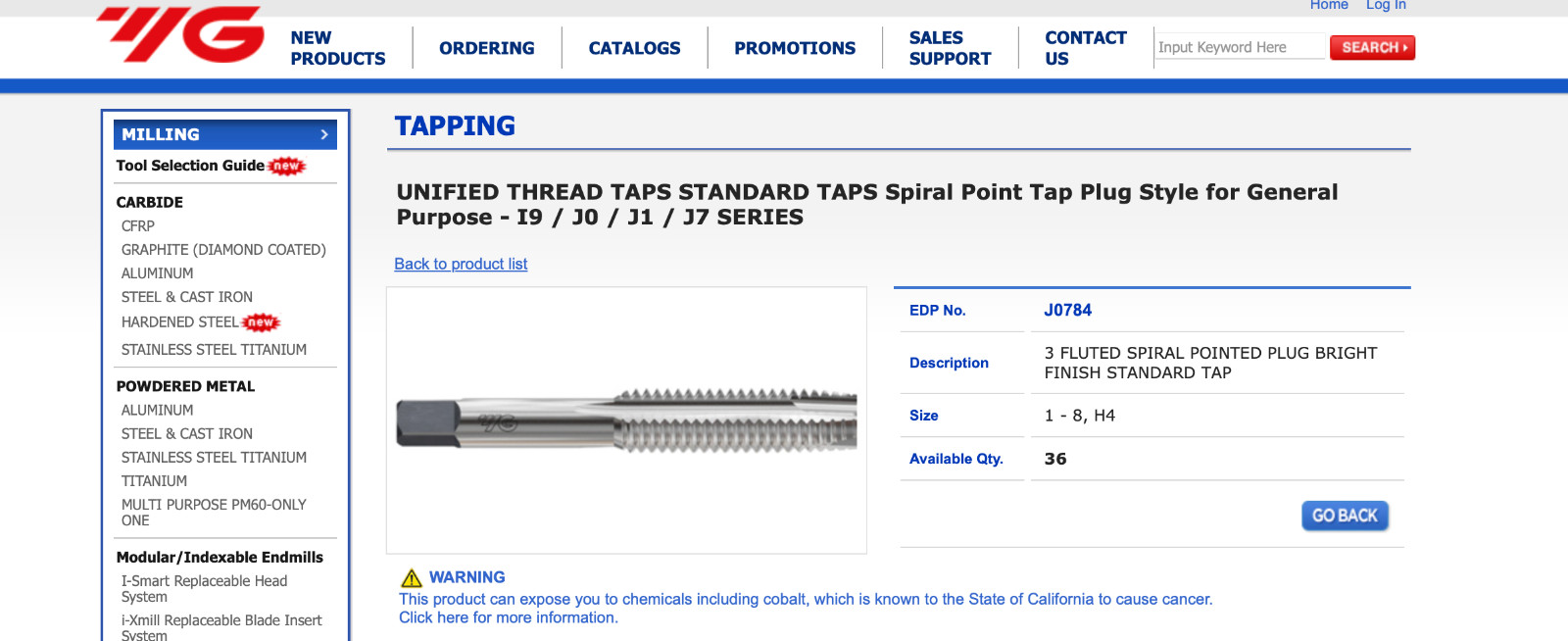This screenshot has width=1568, height=641.
Task: Click the yellow warning triangle icon
Action: pyautogui.click(x=412, y=578)
